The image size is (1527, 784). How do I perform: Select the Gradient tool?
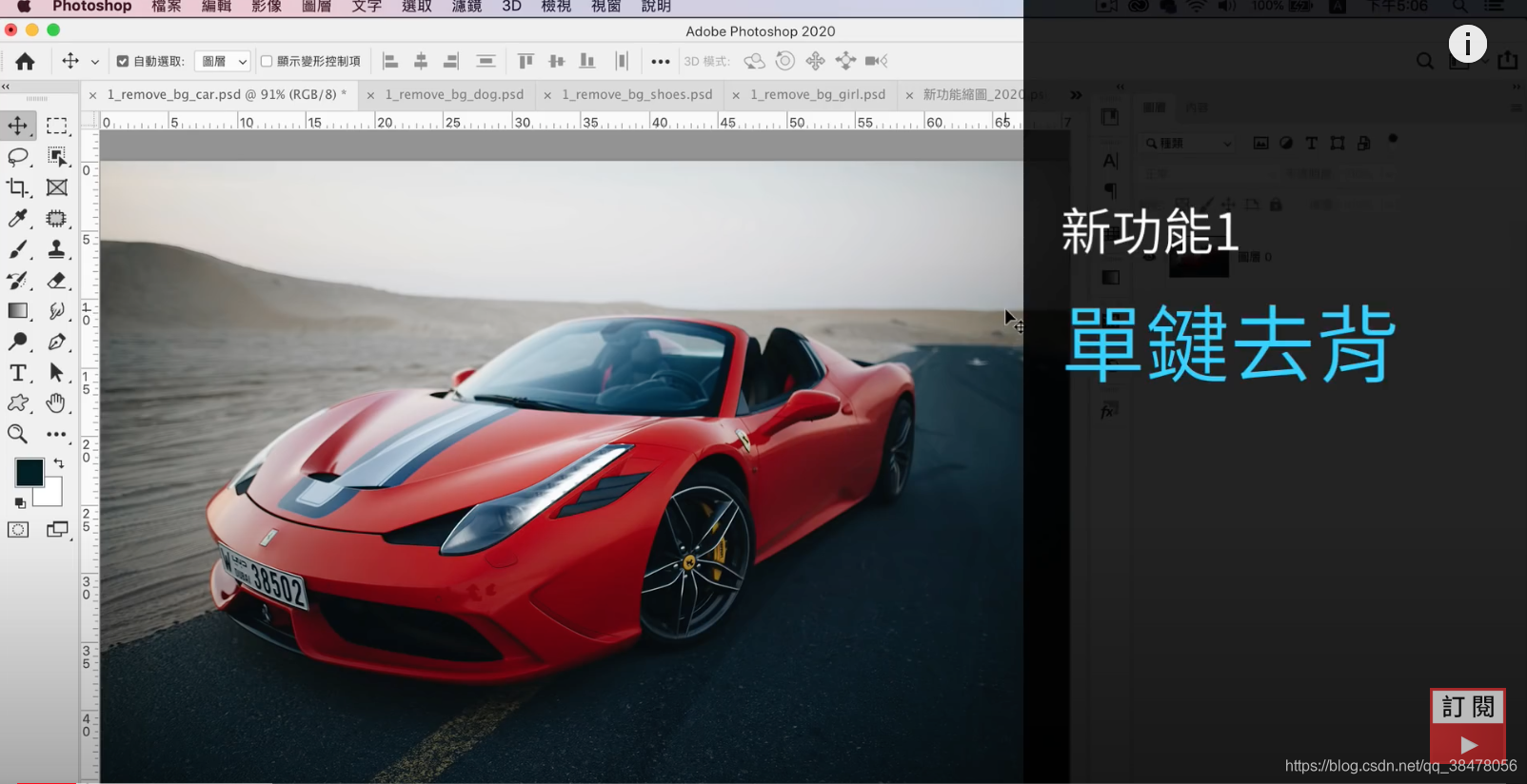tap(18, 311)
